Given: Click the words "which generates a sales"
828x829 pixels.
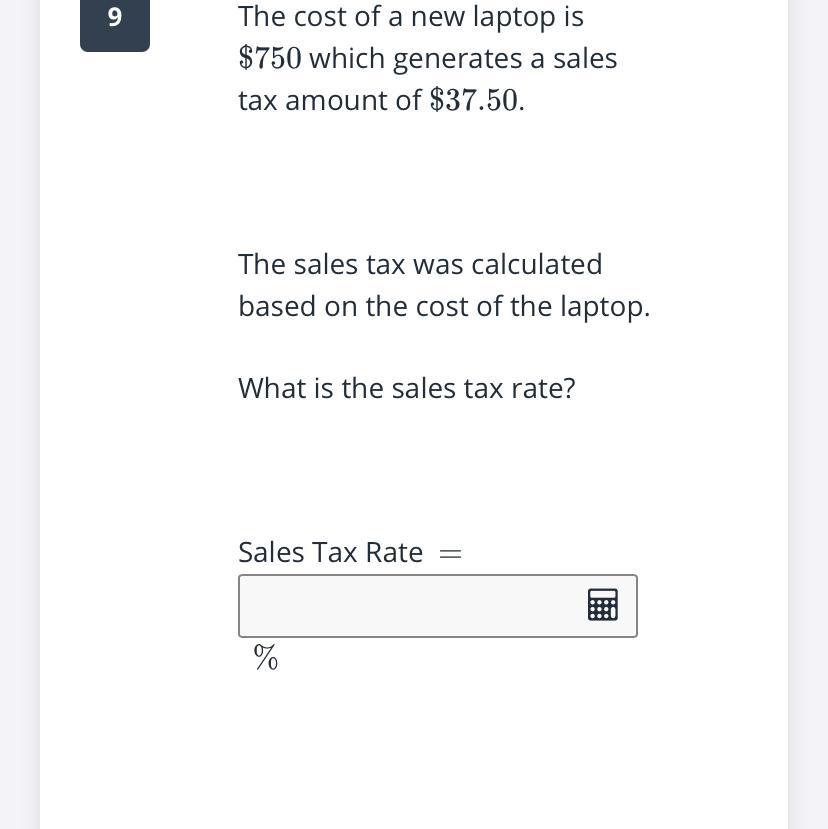Looking at the screenshot, I should pyautogui.click(x=463, y=59).
